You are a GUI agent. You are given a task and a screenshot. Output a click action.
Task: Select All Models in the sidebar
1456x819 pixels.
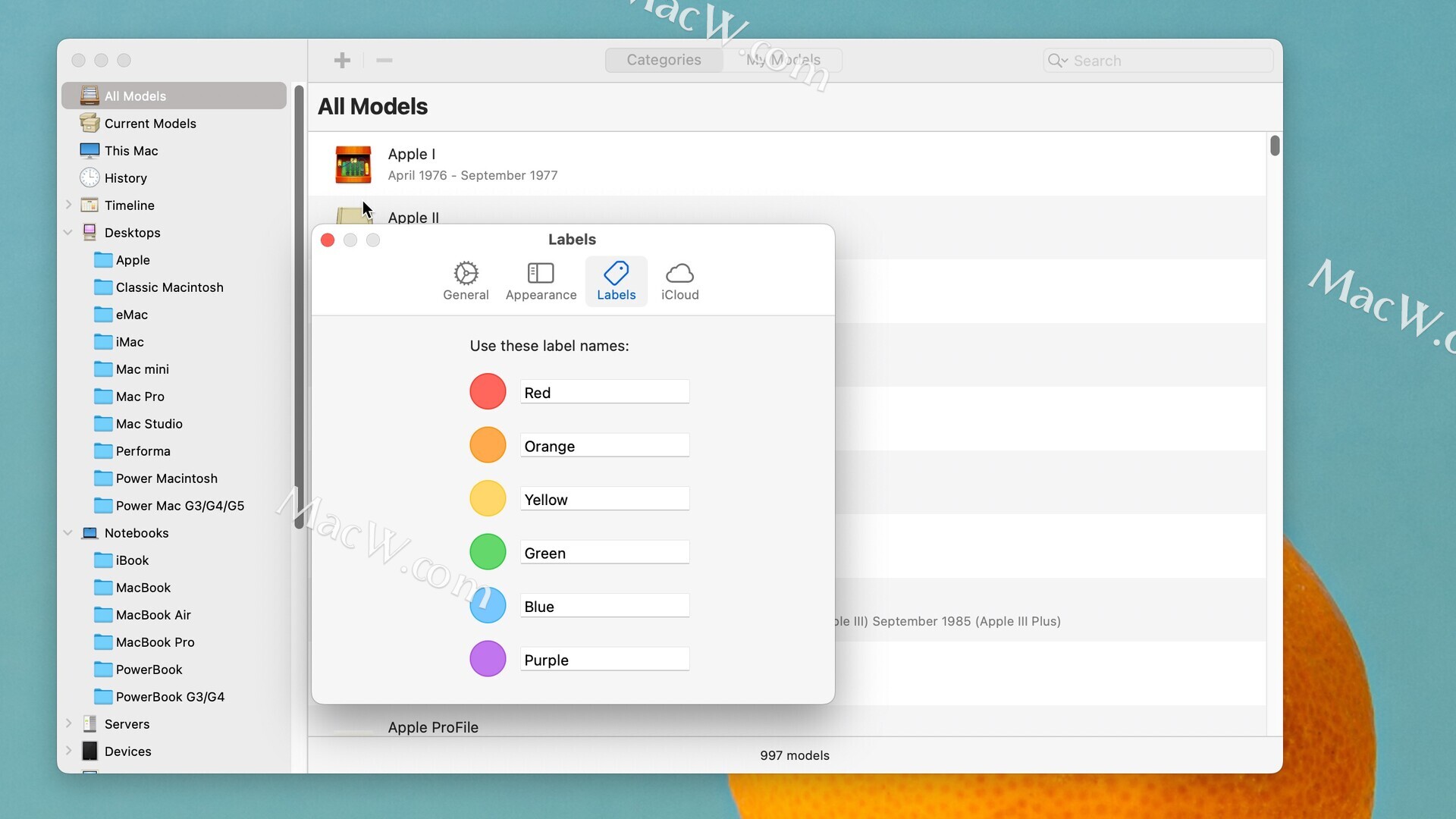[x=174, y=96]
